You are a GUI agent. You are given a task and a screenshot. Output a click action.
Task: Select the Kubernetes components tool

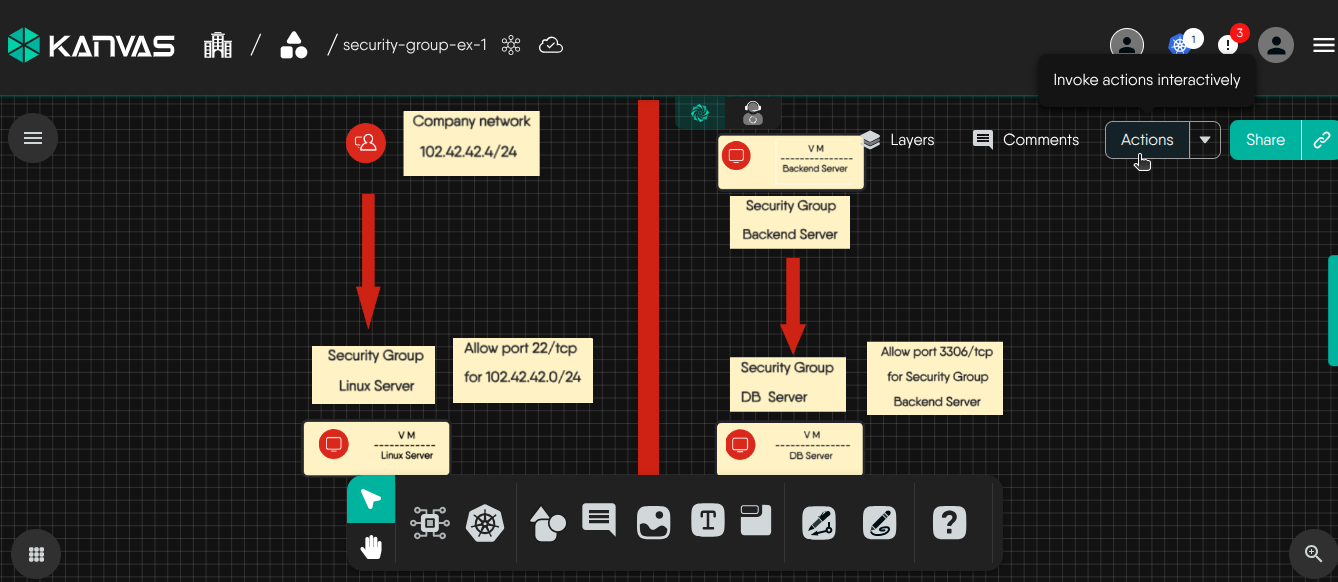[485, 521]
